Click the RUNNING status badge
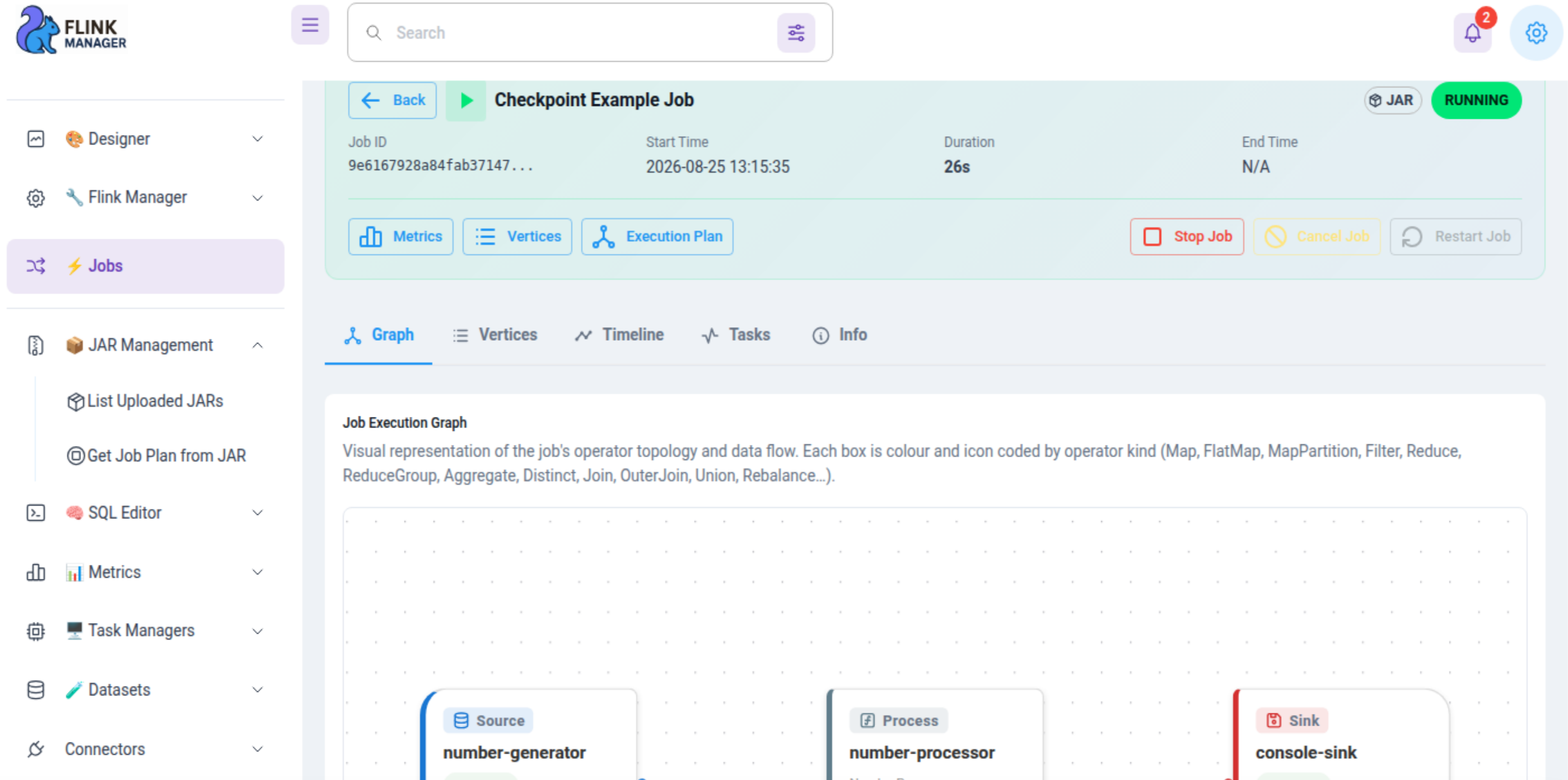This screenshot has height=780, width=1568. tap(1476, 100)
